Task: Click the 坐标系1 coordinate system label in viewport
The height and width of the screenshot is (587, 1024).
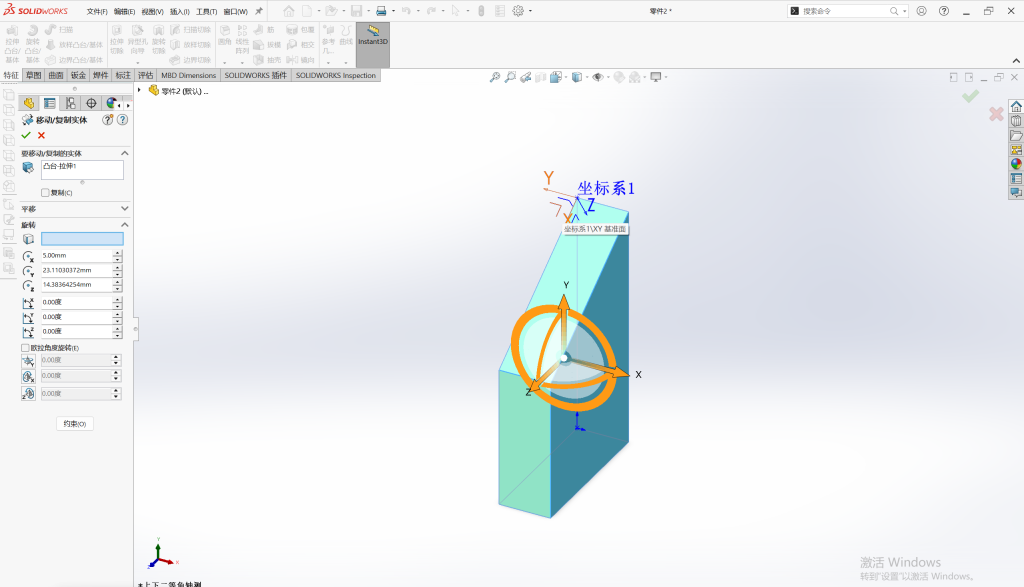Action: coord(605,188)
